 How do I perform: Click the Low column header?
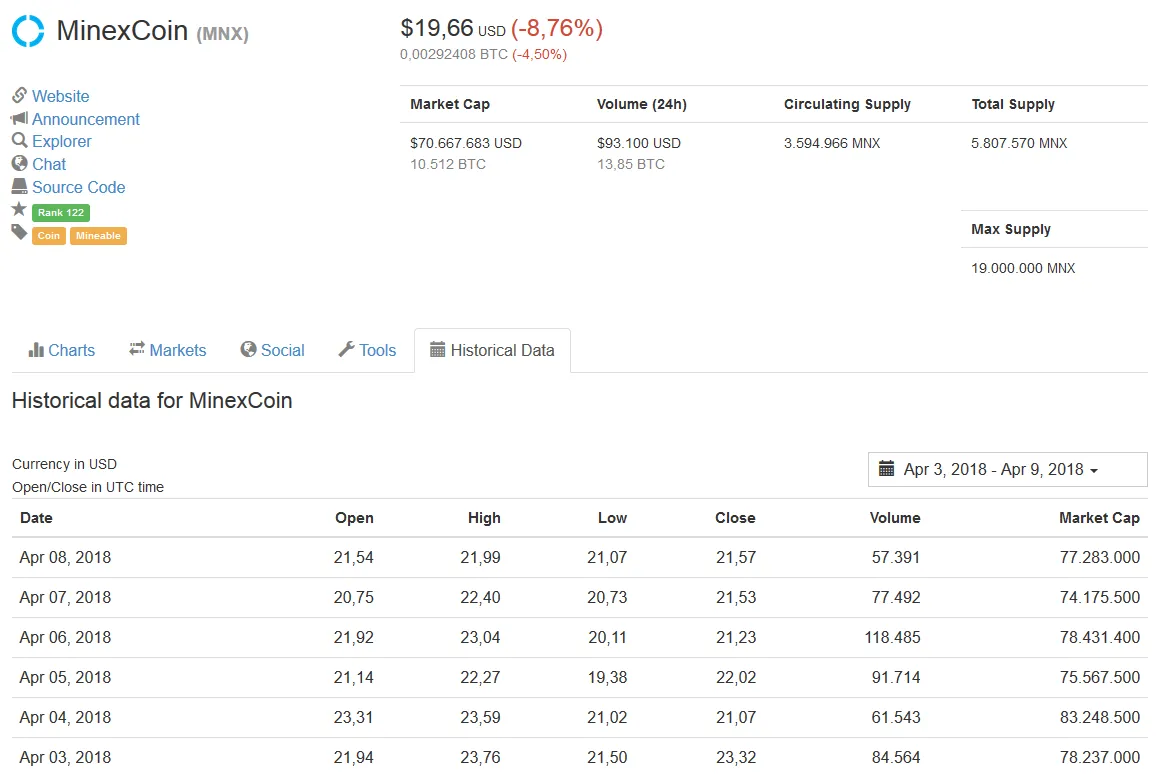[x=612, y=518]
